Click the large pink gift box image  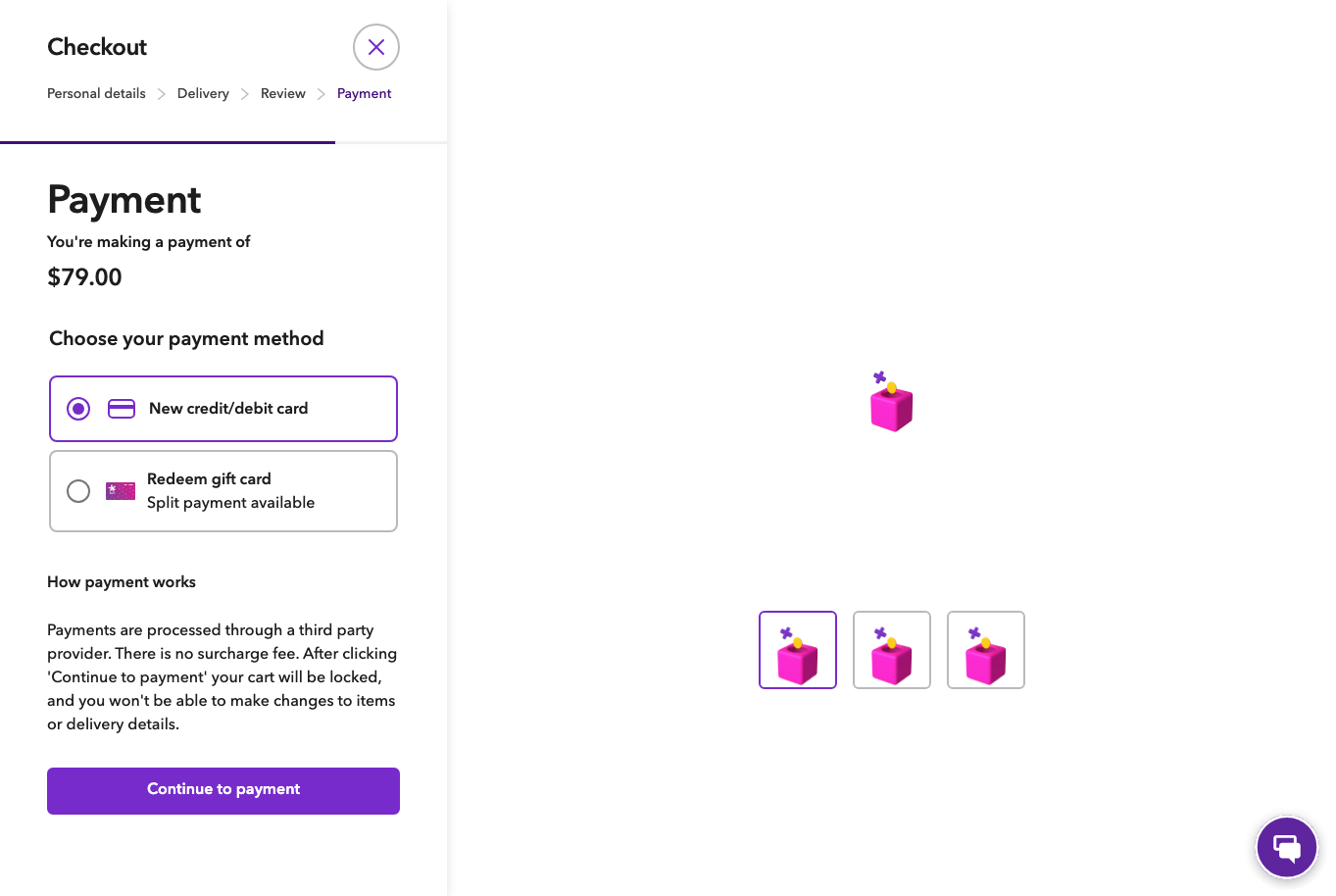[x=891, y=402]
